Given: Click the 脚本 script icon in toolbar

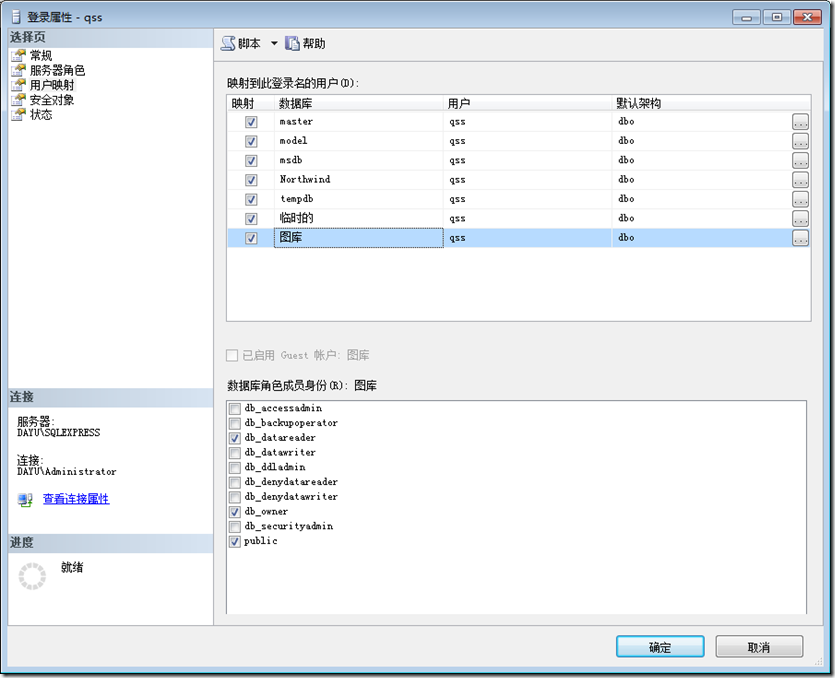Looking at the screenshot, I should click(228, 44).
